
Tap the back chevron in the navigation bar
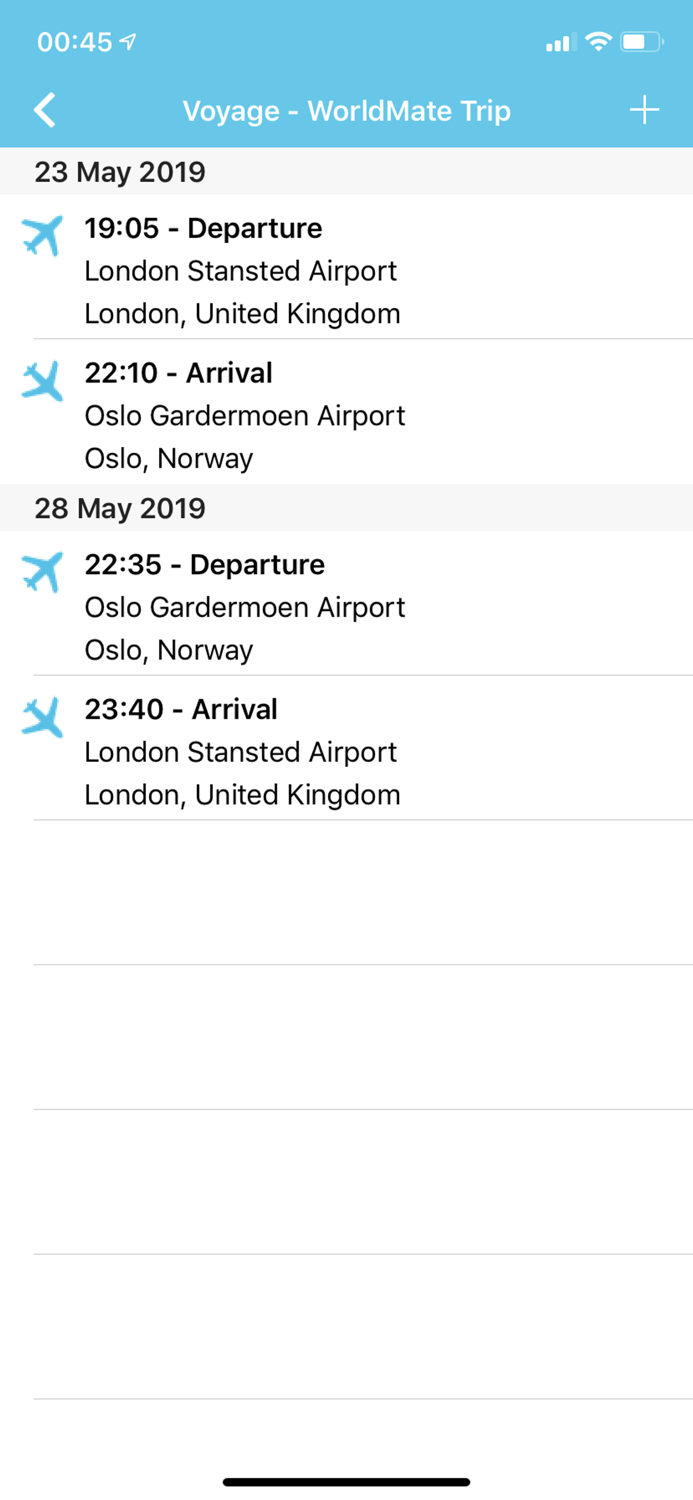click(x=44, y=110)
